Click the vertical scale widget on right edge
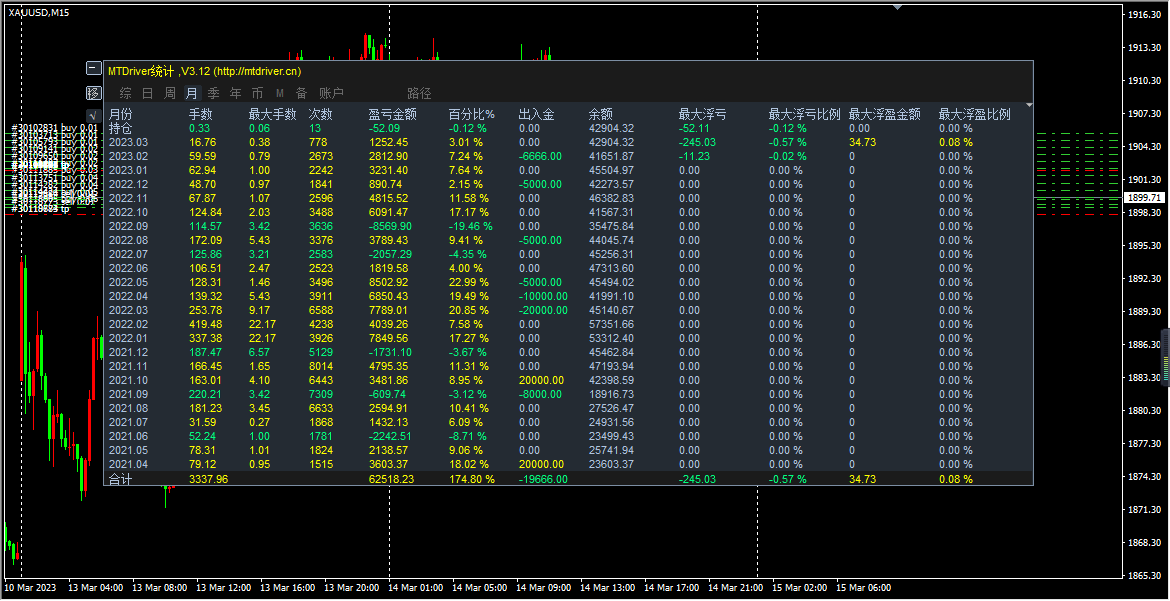Image resolution: width=1170 pixels, height=601 pixels. tap(1166, 358)
